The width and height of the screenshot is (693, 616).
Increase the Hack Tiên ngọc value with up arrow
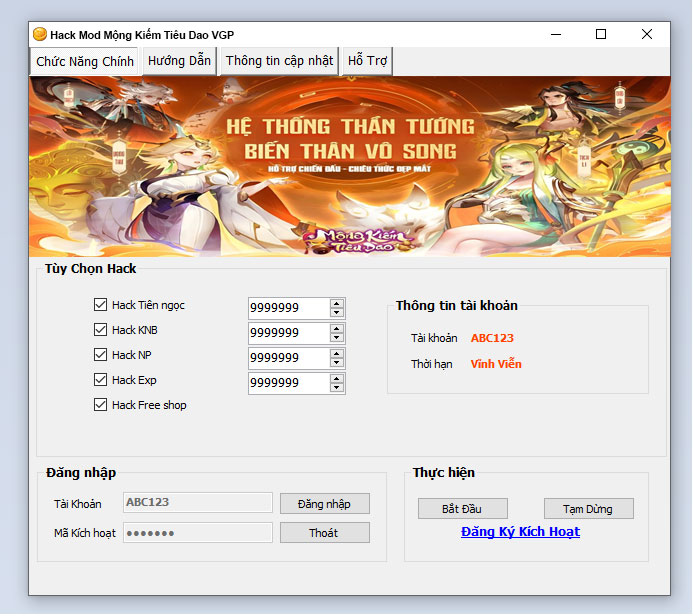point(337,304)
